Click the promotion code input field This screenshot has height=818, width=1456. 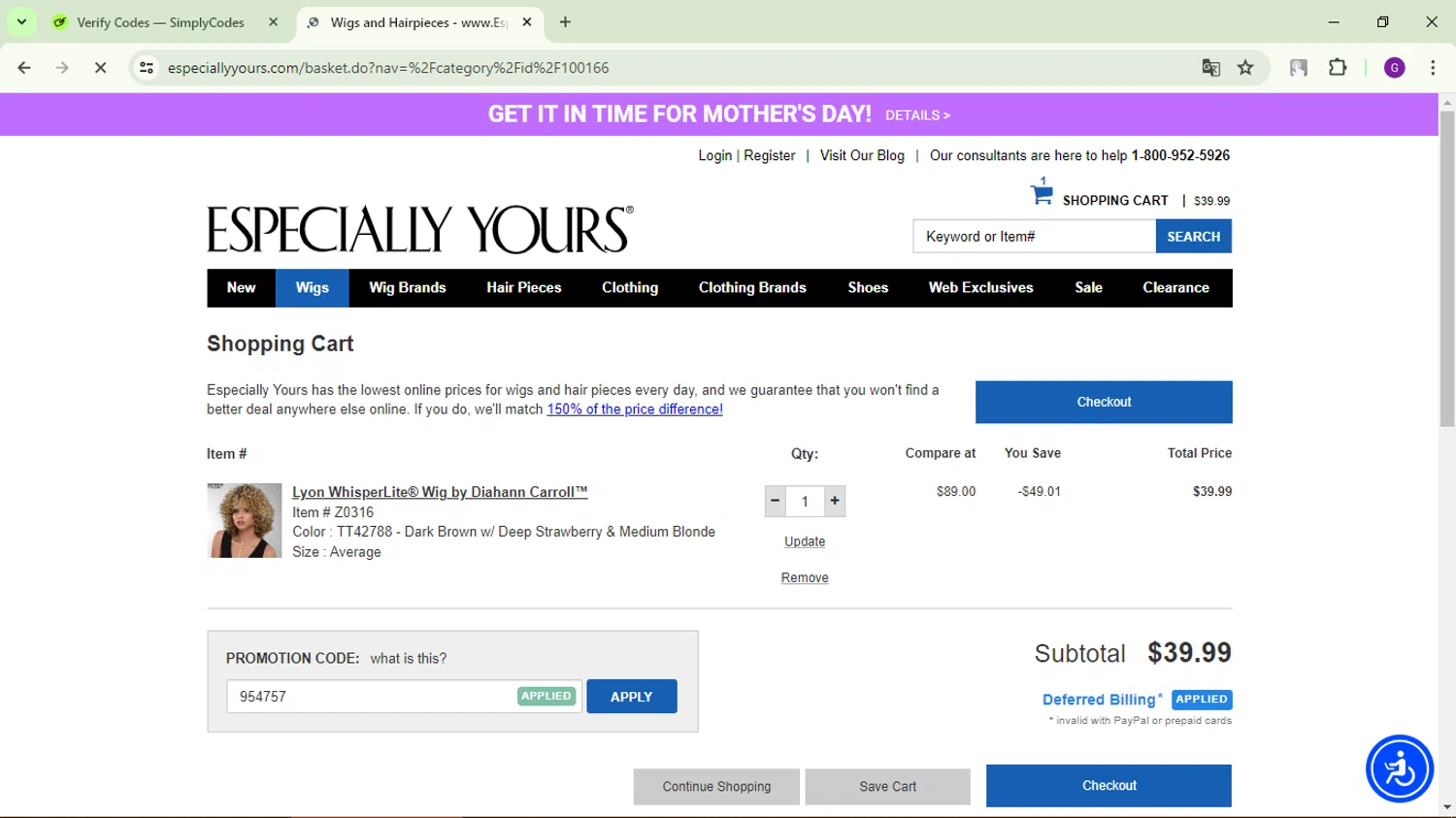coord(404,697)
